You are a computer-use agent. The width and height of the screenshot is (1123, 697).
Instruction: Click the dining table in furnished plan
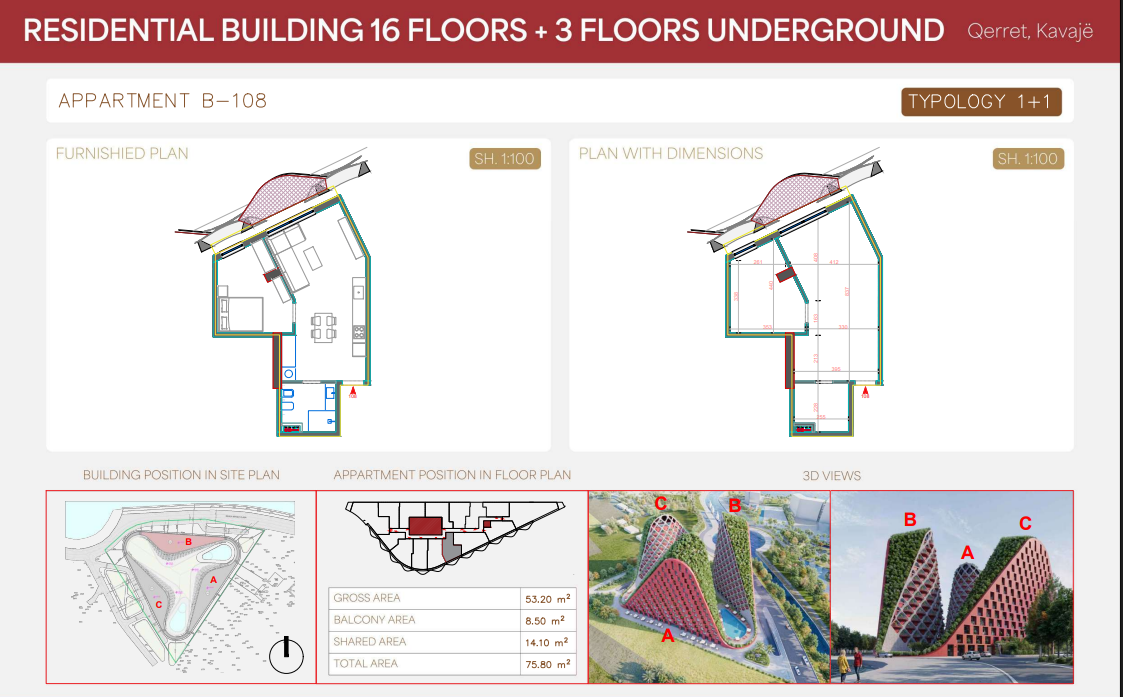click(x=323, y=327)
